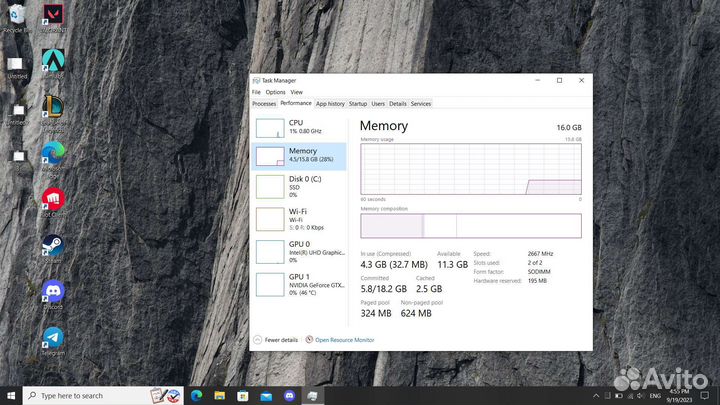Click the Memory composition bar

(471, 225)
